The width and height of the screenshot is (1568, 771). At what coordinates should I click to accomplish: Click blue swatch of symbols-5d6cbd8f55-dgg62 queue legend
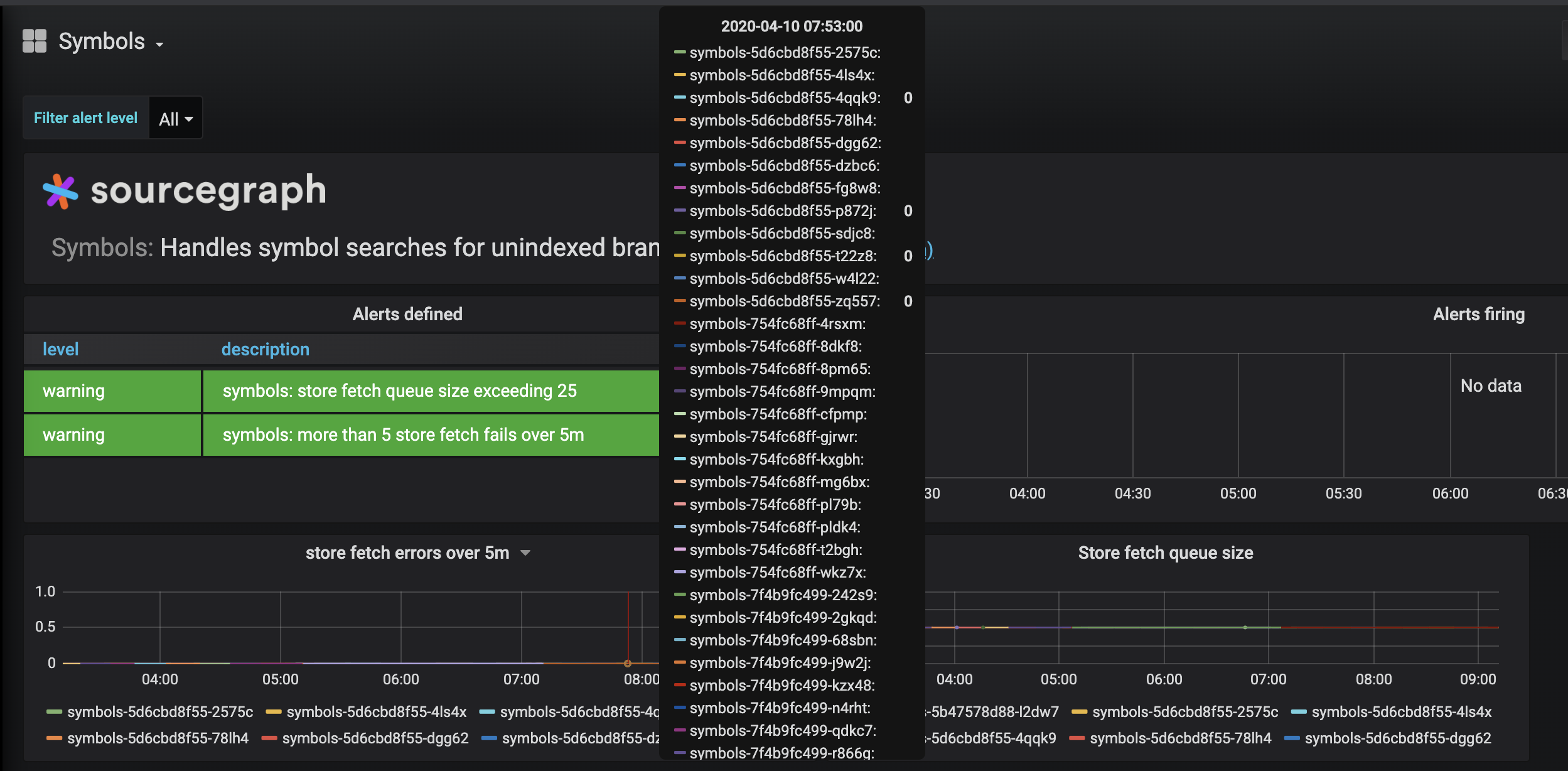[x=1292, y=738]
